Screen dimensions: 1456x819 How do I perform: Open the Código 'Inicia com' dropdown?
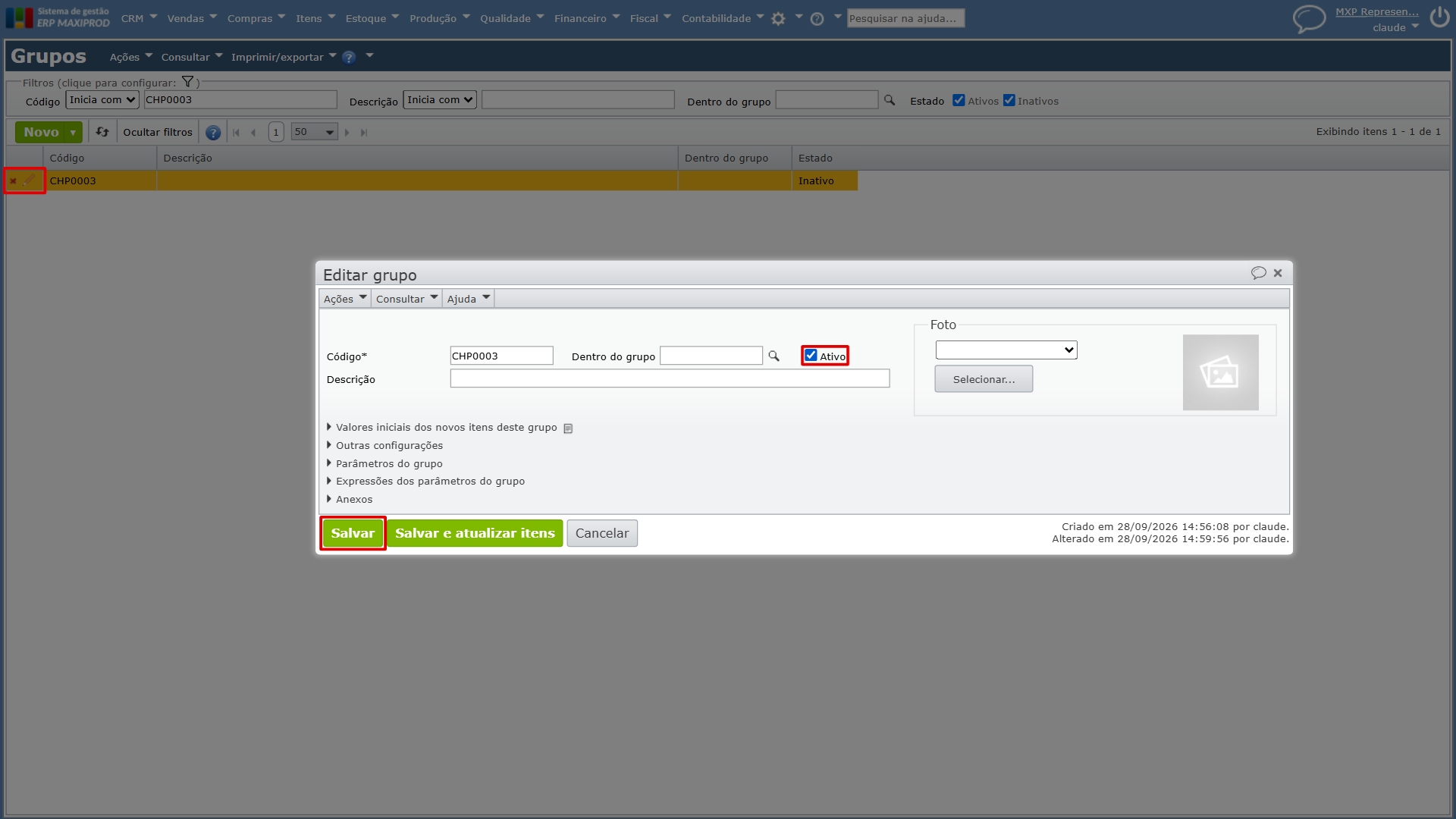coord(102,99)
